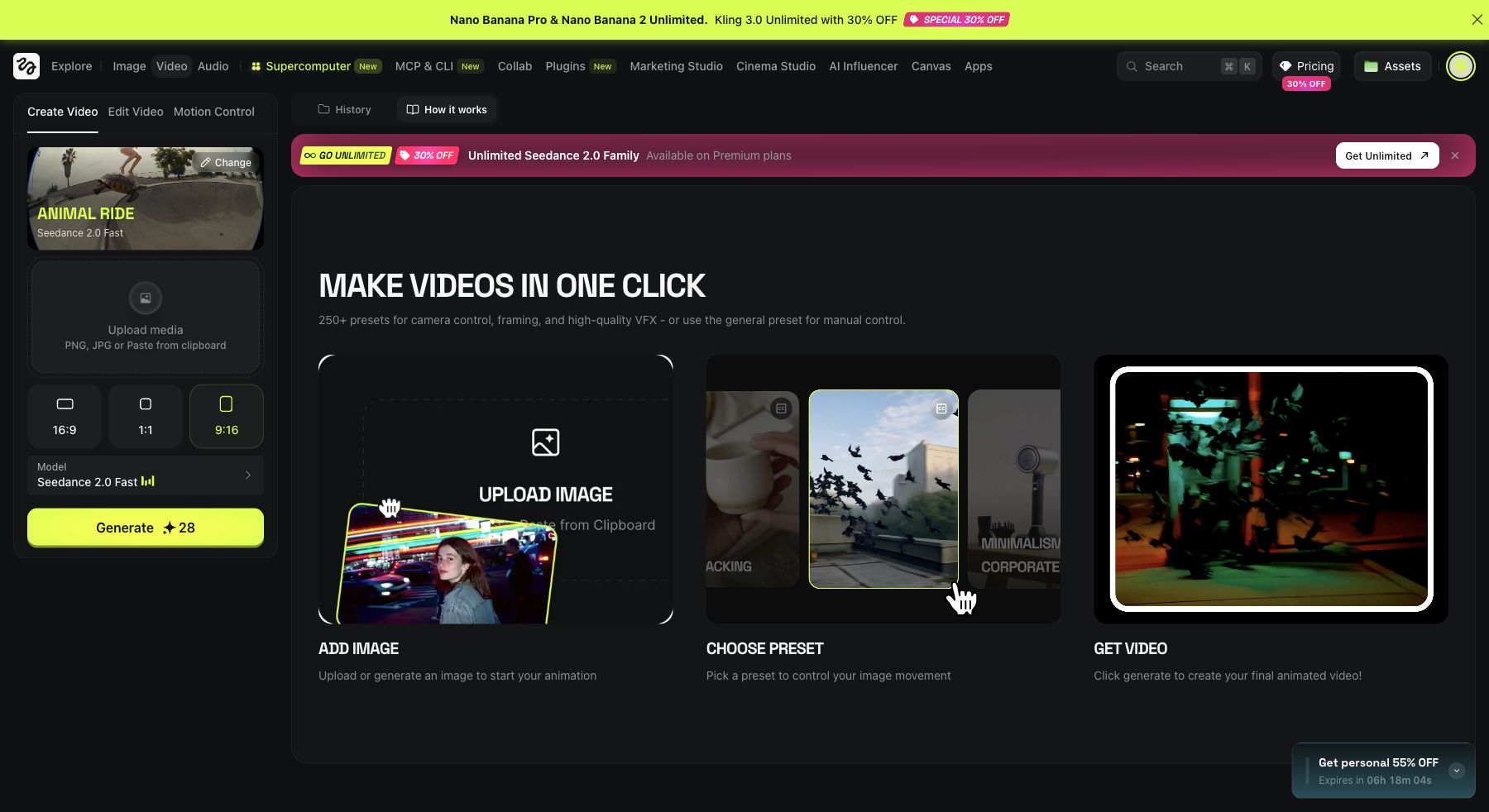
Task: Click the Model row chevron arrow
Action: pyautogui.click(x=247, y=475)
